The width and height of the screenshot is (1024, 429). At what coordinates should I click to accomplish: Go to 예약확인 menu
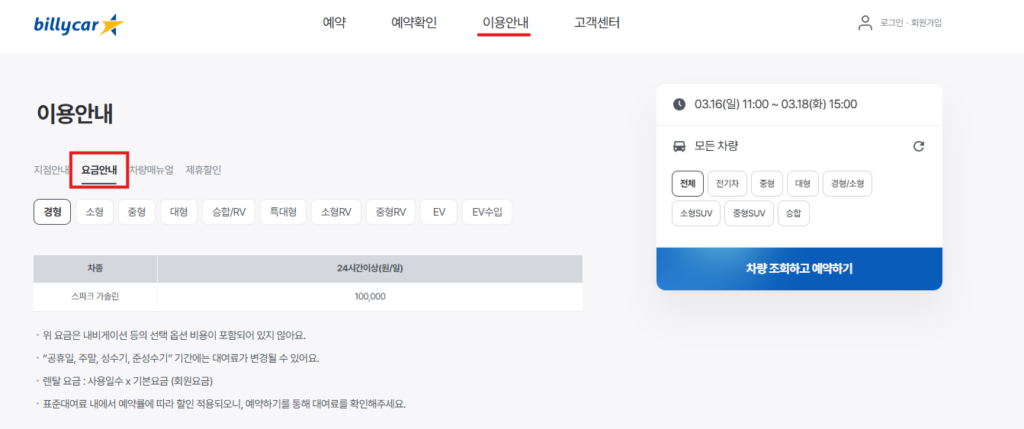[x=414, y=22]
